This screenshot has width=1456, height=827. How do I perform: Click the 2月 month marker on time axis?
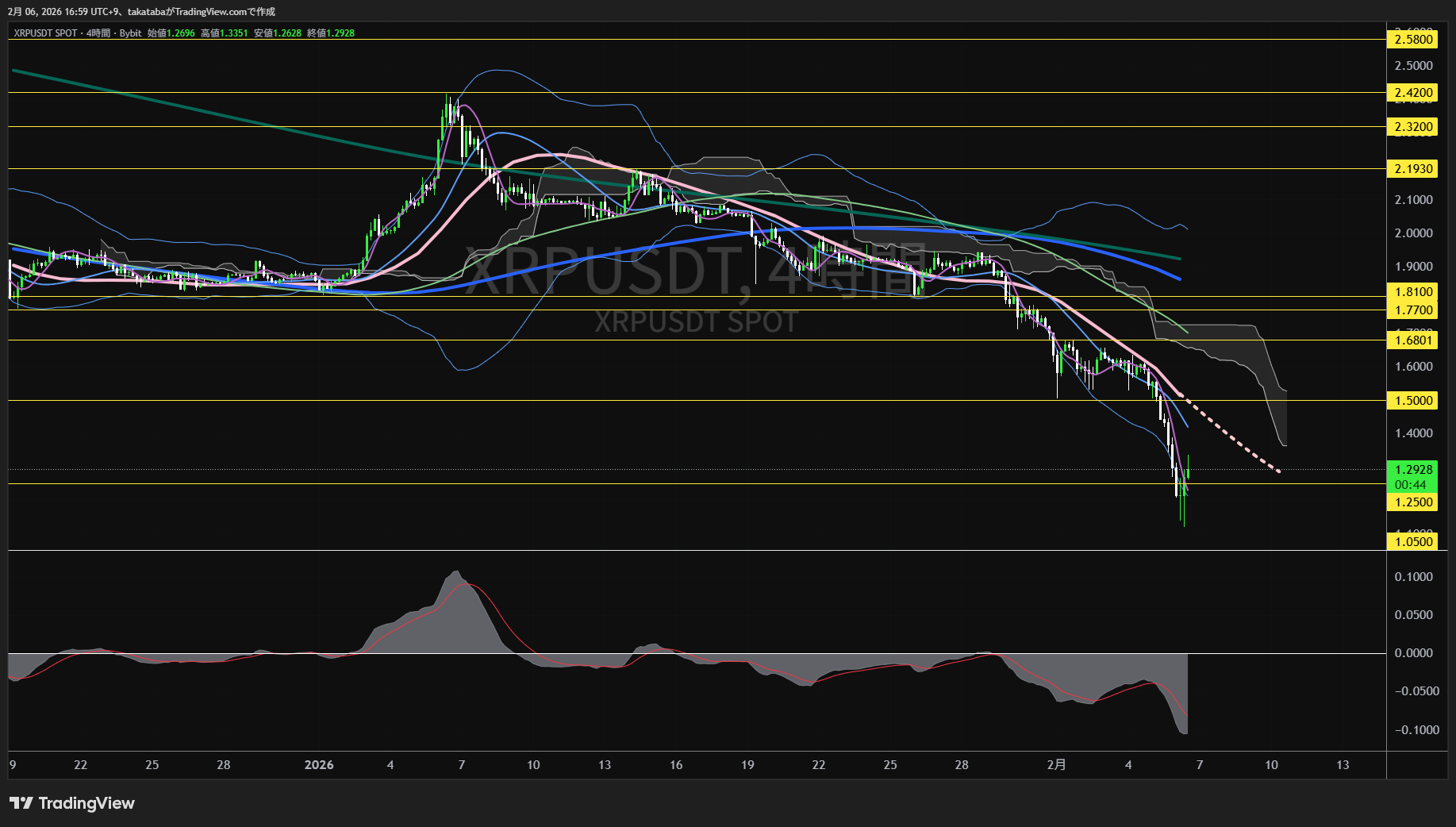1056,765
